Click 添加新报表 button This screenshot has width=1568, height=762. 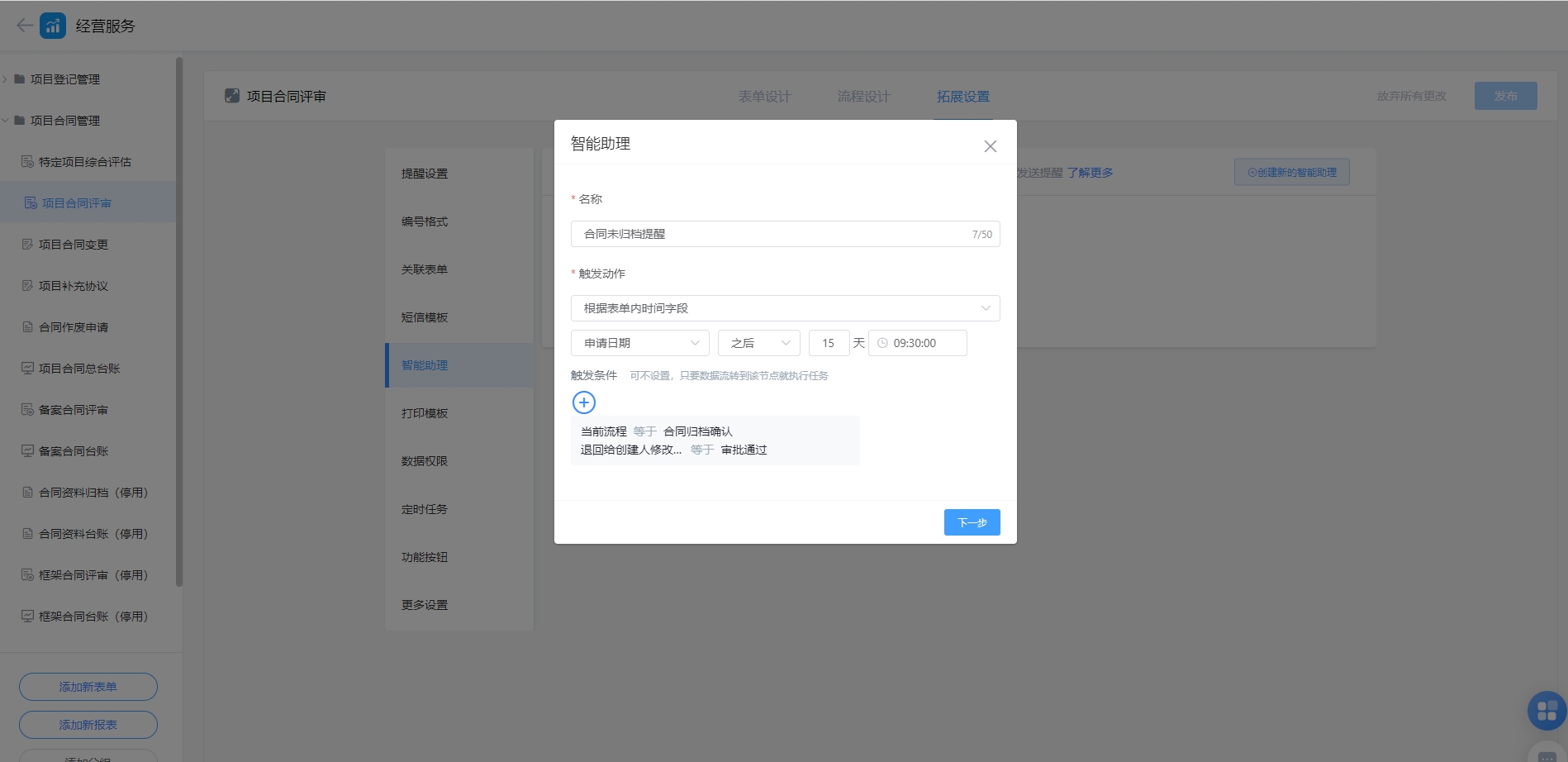point(88,725)
